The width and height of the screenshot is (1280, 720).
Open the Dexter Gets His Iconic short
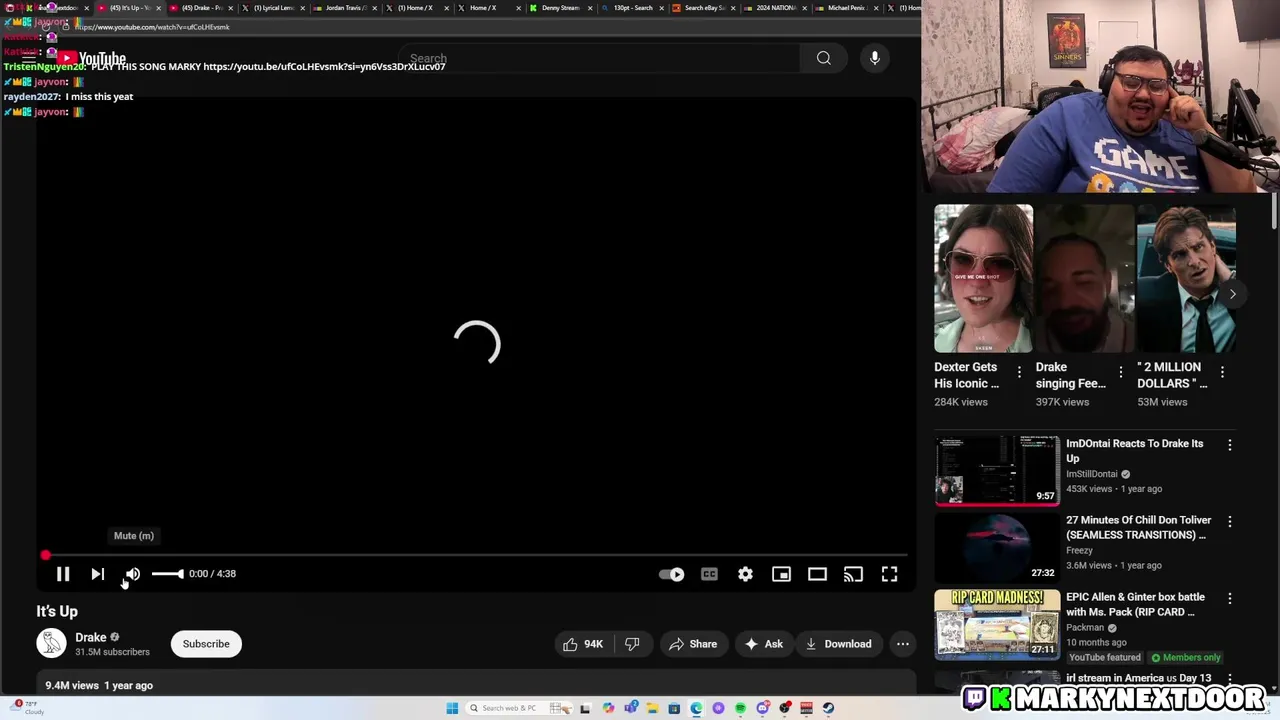tap(983, 279)
